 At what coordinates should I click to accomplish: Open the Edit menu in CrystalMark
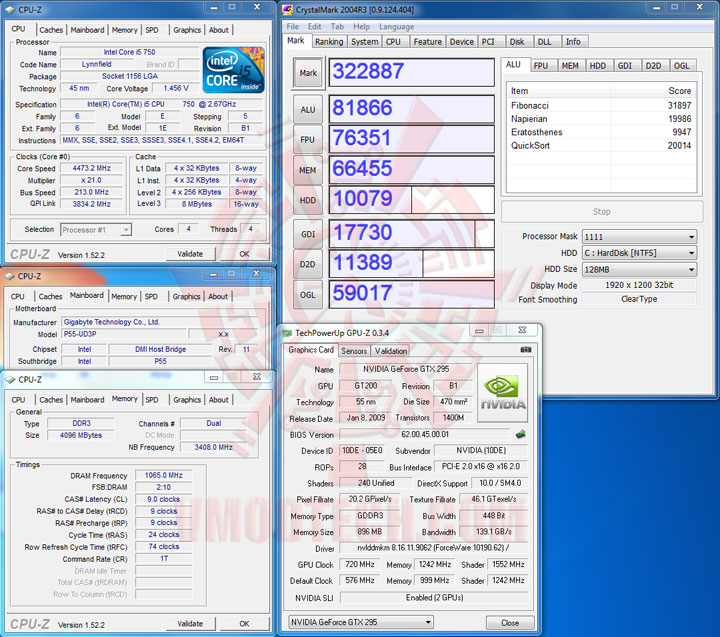315,27
